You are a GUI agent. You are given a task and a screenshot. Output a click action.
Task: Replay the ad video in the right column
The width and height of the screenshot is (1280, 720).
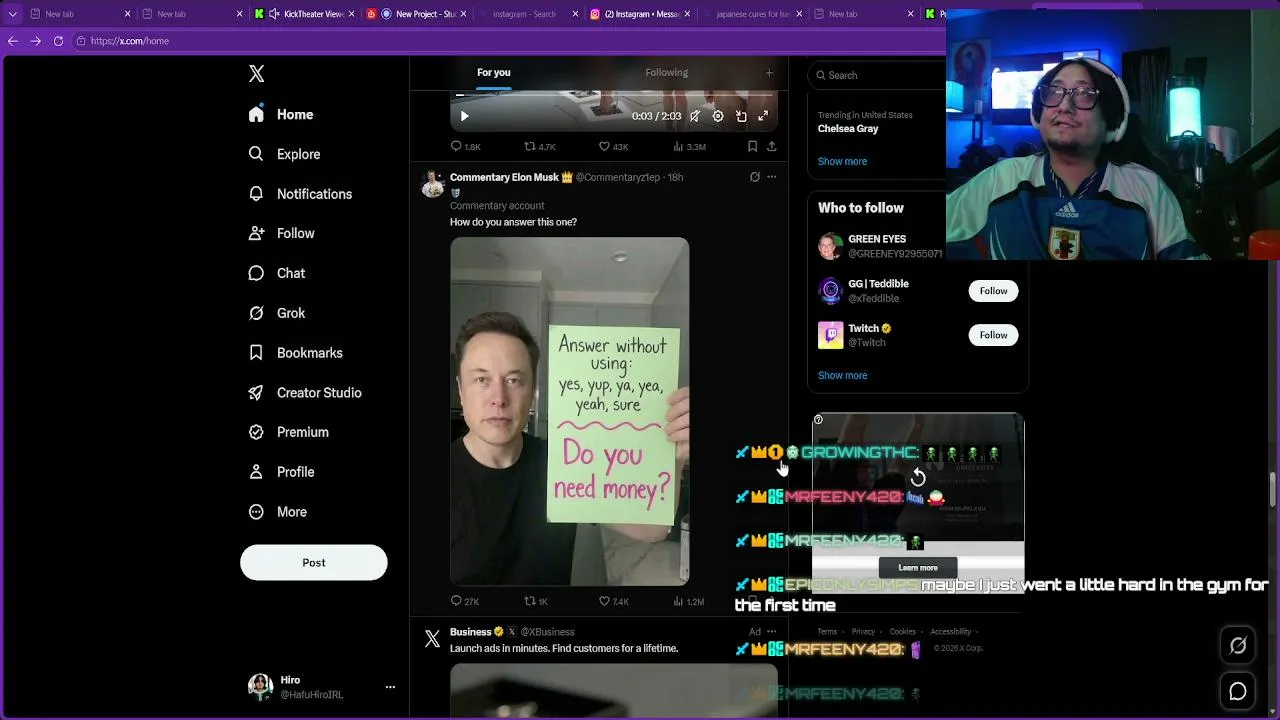coord(918,478)
